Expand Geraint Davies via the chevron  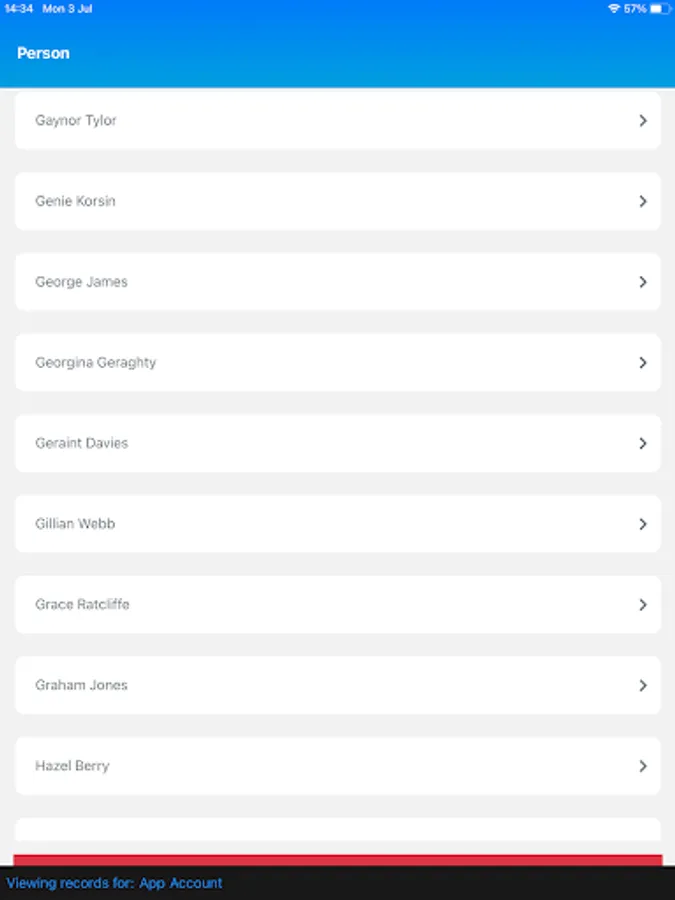coord(643,443)
